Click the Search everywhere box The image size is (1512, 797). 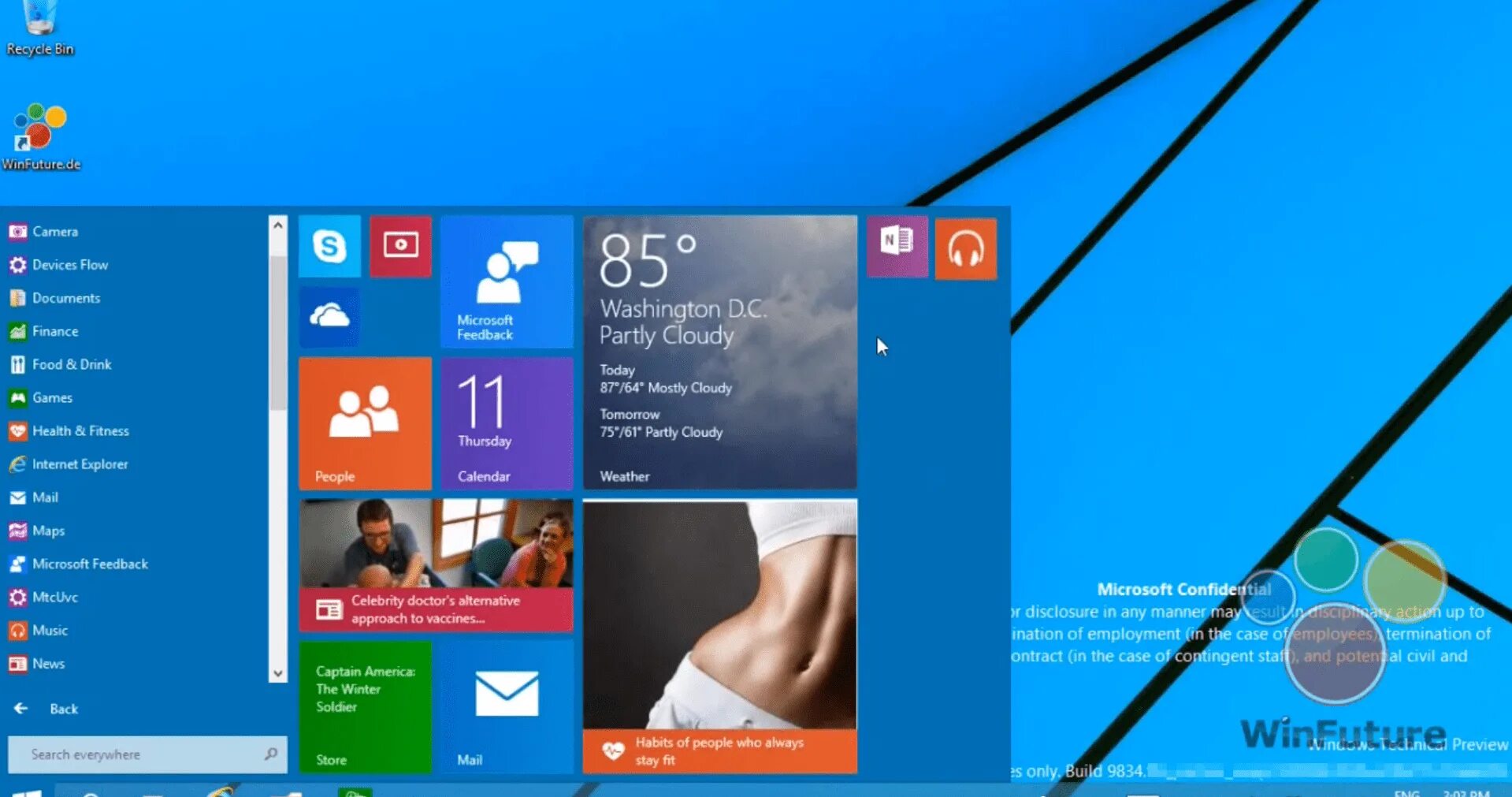[x=147, y=754]
